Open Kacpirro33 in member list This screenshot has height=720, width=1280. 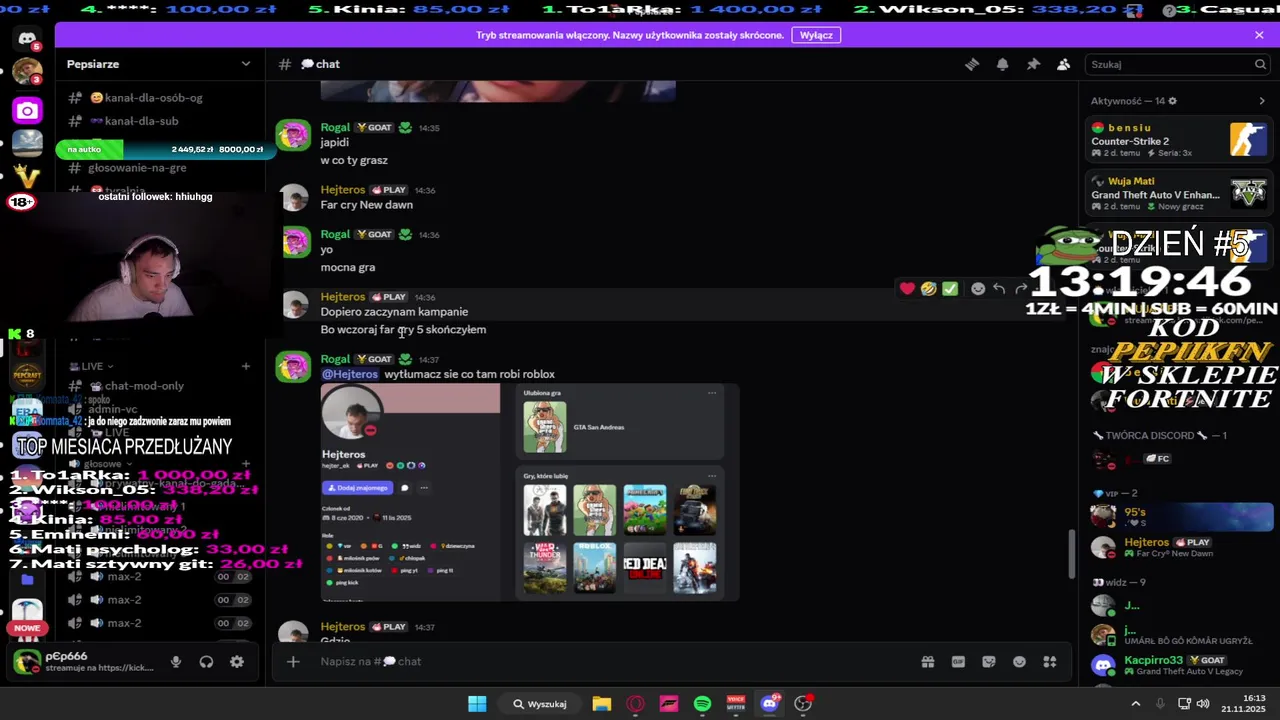[x=1178, y=665]
